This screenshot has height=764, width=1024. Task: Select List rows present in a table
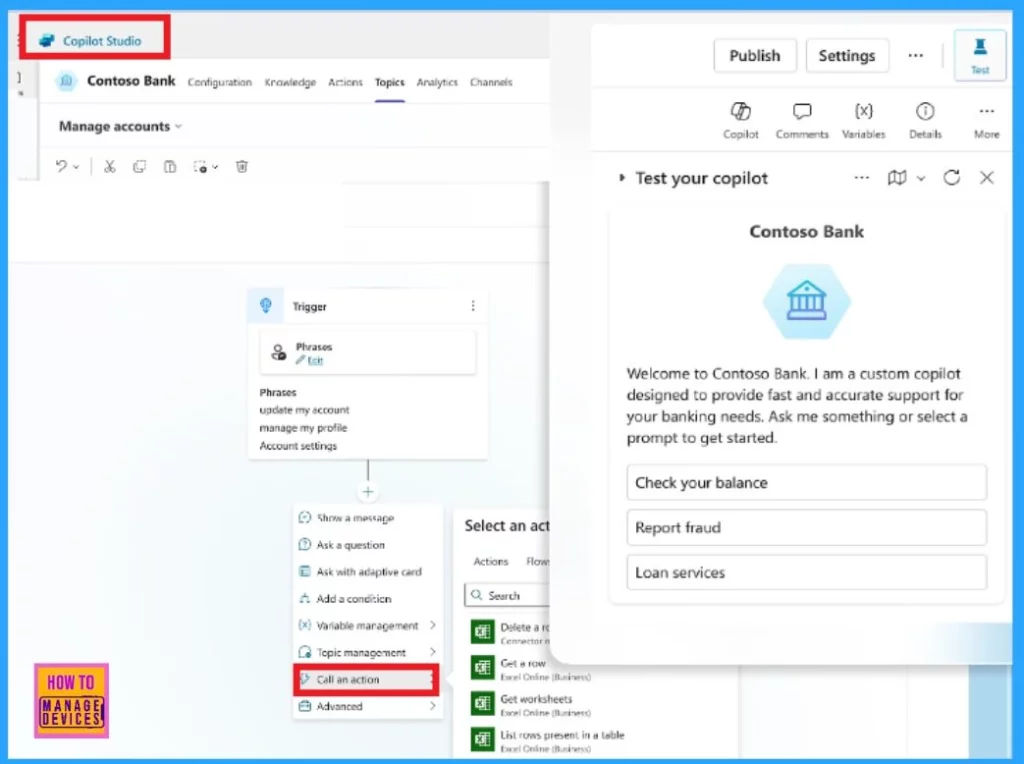[x=547, y=740]
